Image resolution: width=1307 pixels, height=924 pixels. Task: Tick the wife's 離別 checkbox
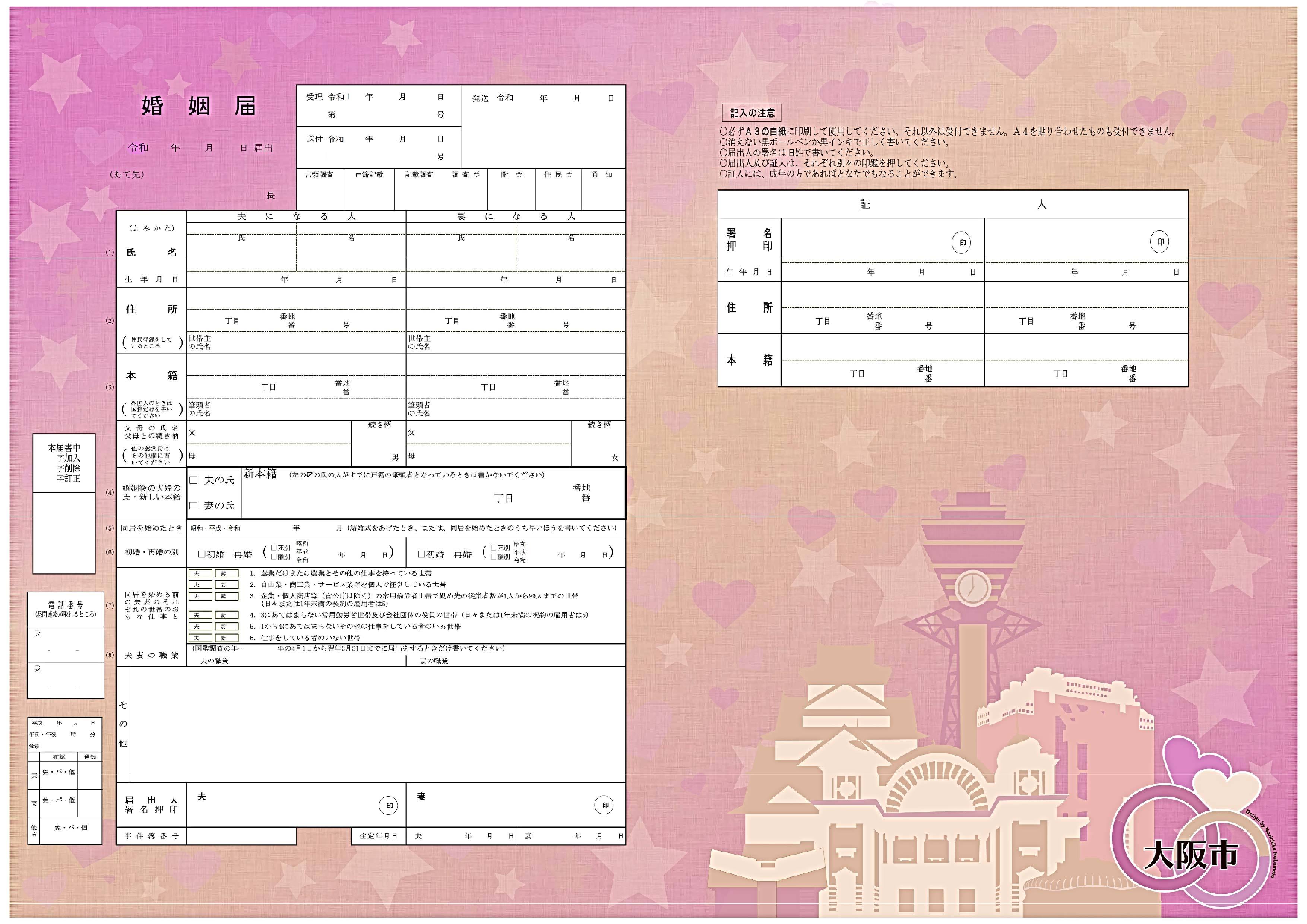[494, 556]
